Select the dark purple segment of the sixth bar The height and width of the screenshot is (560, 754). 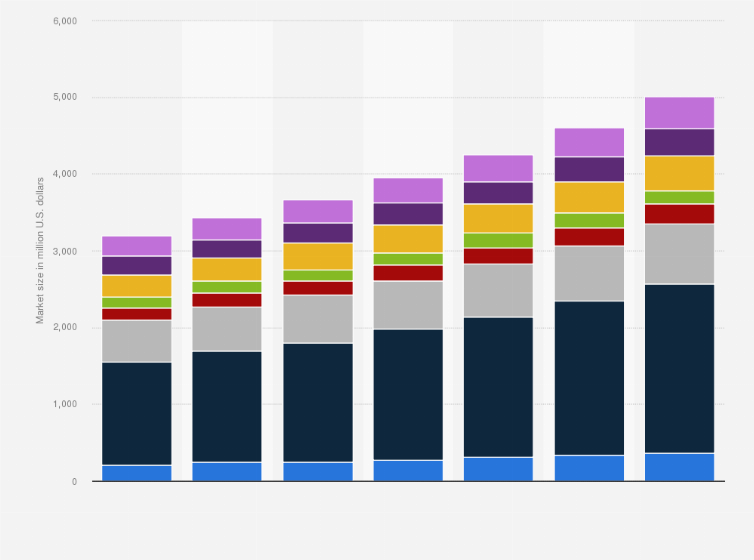pos(589,169)
